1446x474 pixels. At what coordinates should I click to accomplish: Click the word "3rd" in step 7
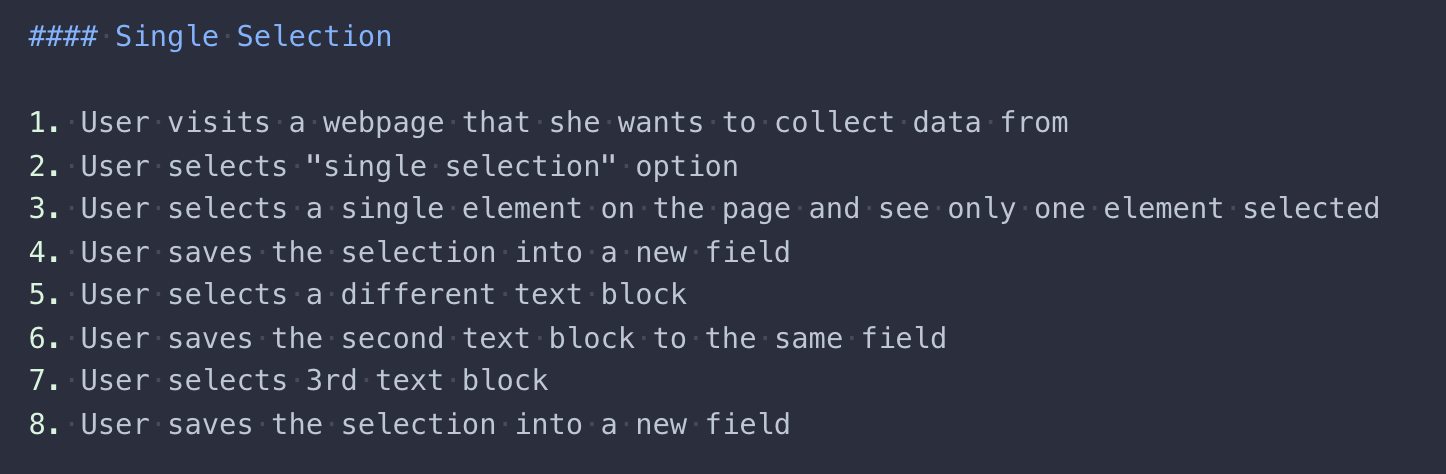pos(331,381)
